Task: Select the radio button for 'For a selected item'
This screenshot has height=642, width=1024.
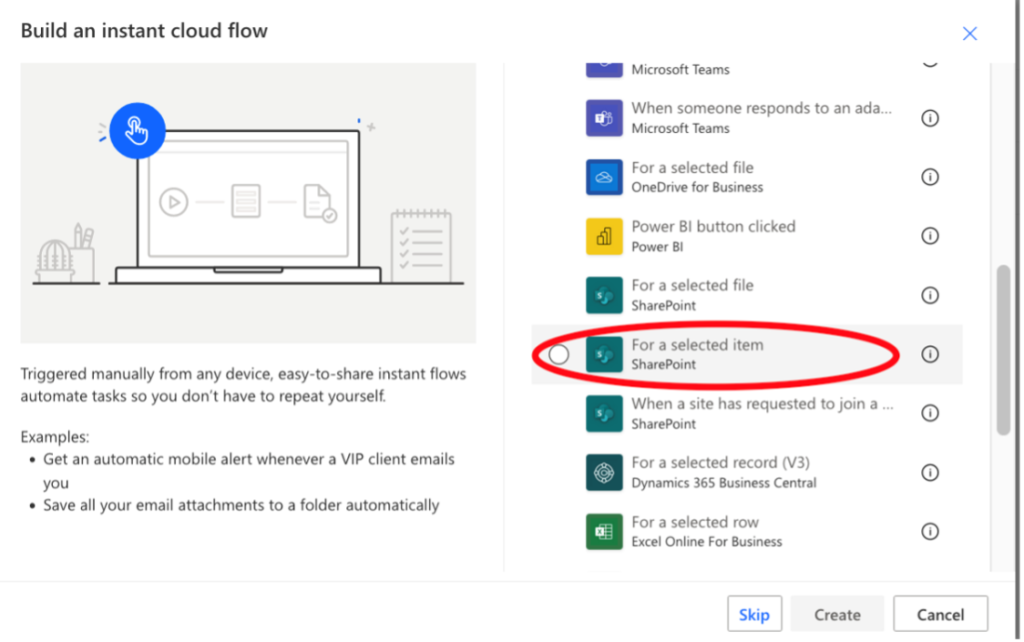Action: tap(558, 353)
